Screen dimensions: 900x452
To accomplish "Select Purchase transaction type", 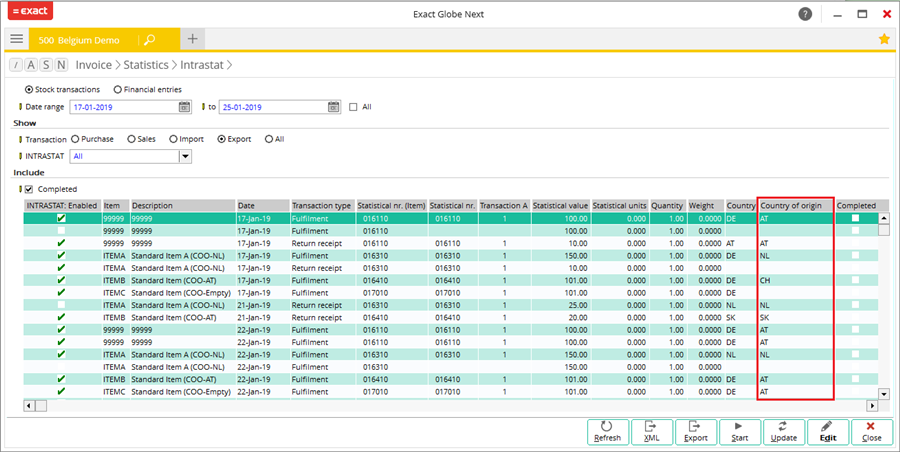I will coord(75,139).
